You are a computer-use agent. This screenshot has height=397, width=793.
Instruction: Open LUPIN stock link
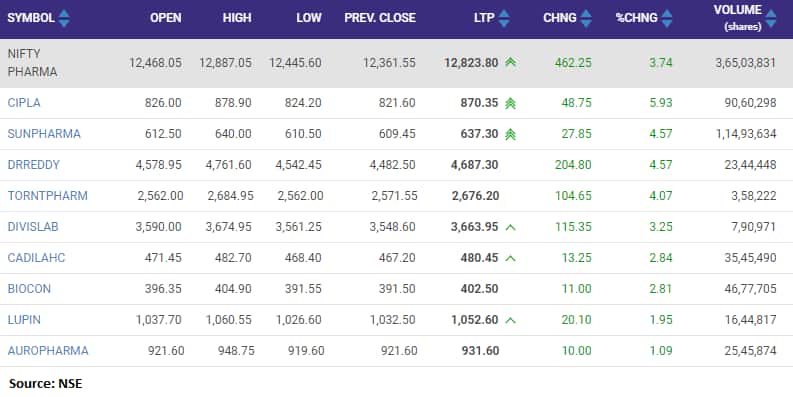pos(24,320)
